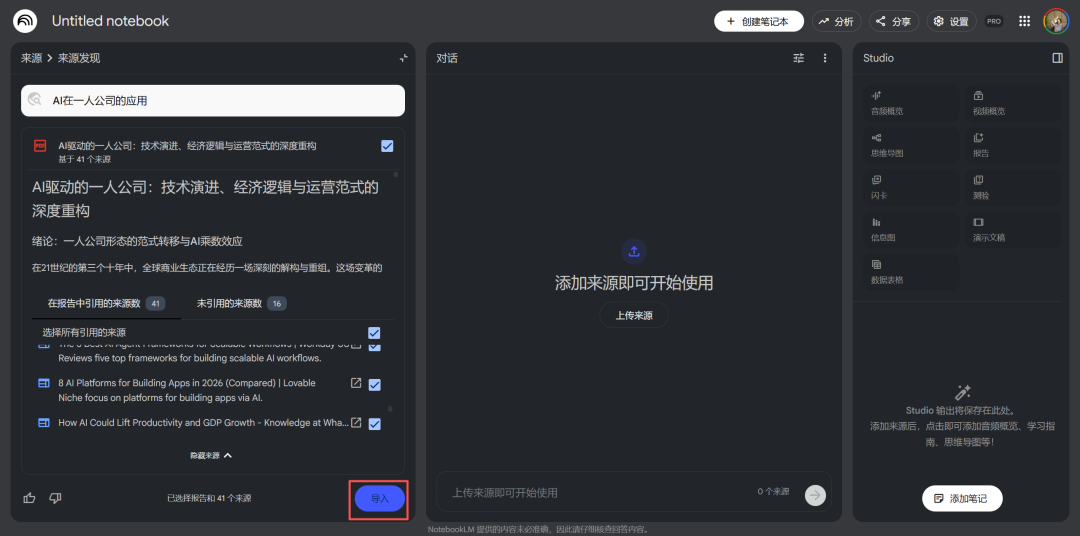
Task: Click the send arrow in chat box
Action: point(815,493)
